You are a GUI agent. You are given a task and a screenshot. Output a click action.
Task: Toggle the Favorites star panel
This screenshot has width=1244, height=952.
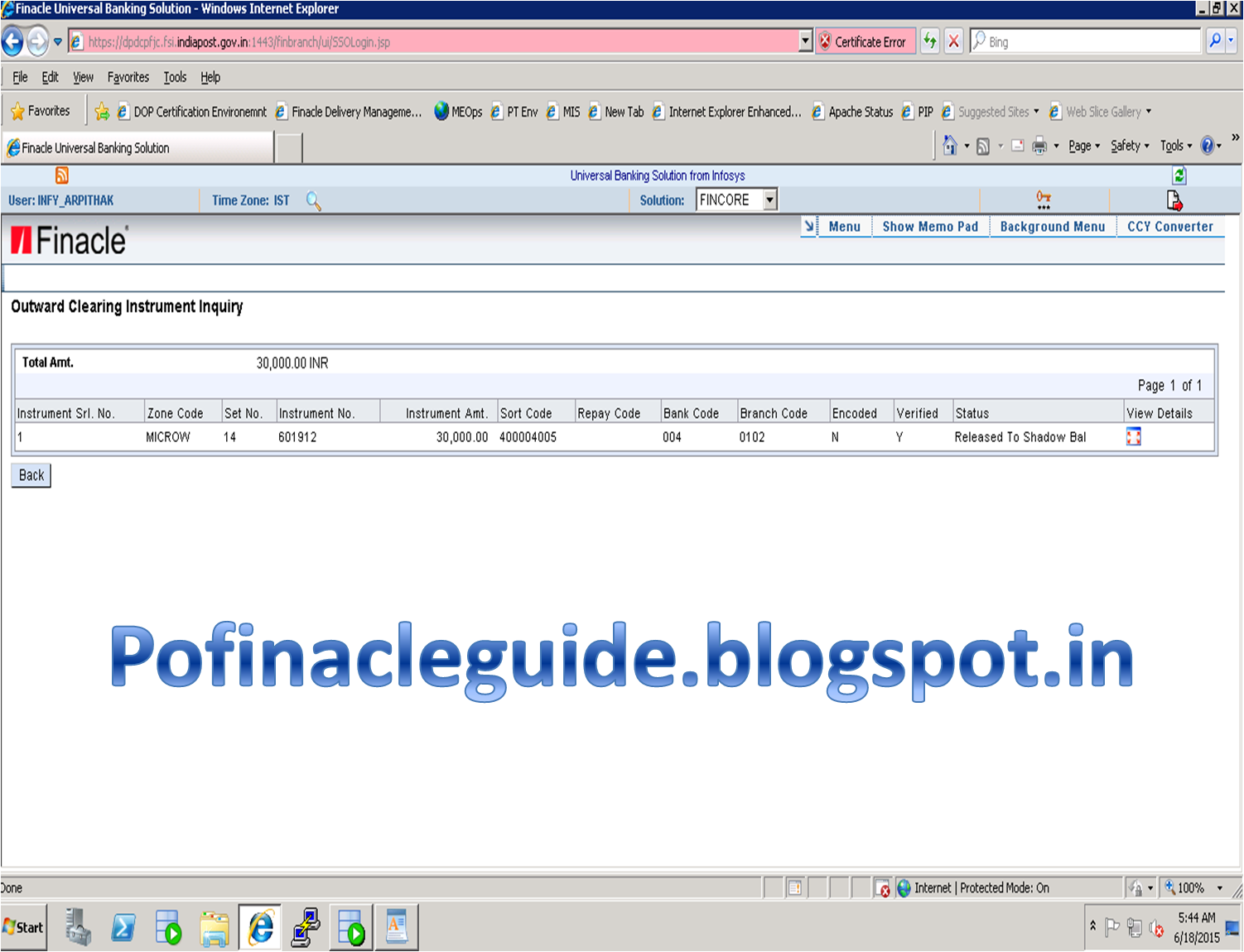click(43, 110)
